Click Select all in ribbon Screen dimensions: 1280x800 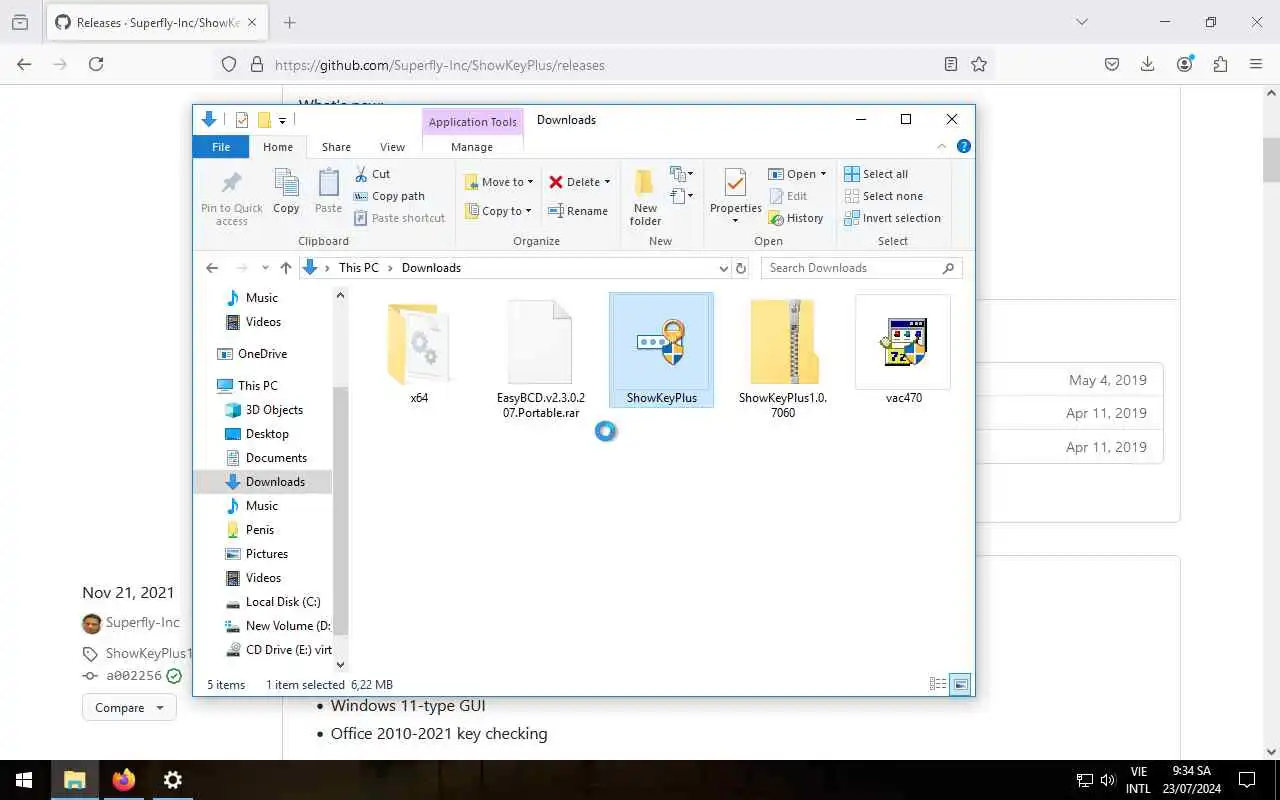pyautogui.click(x=876, y=174)
